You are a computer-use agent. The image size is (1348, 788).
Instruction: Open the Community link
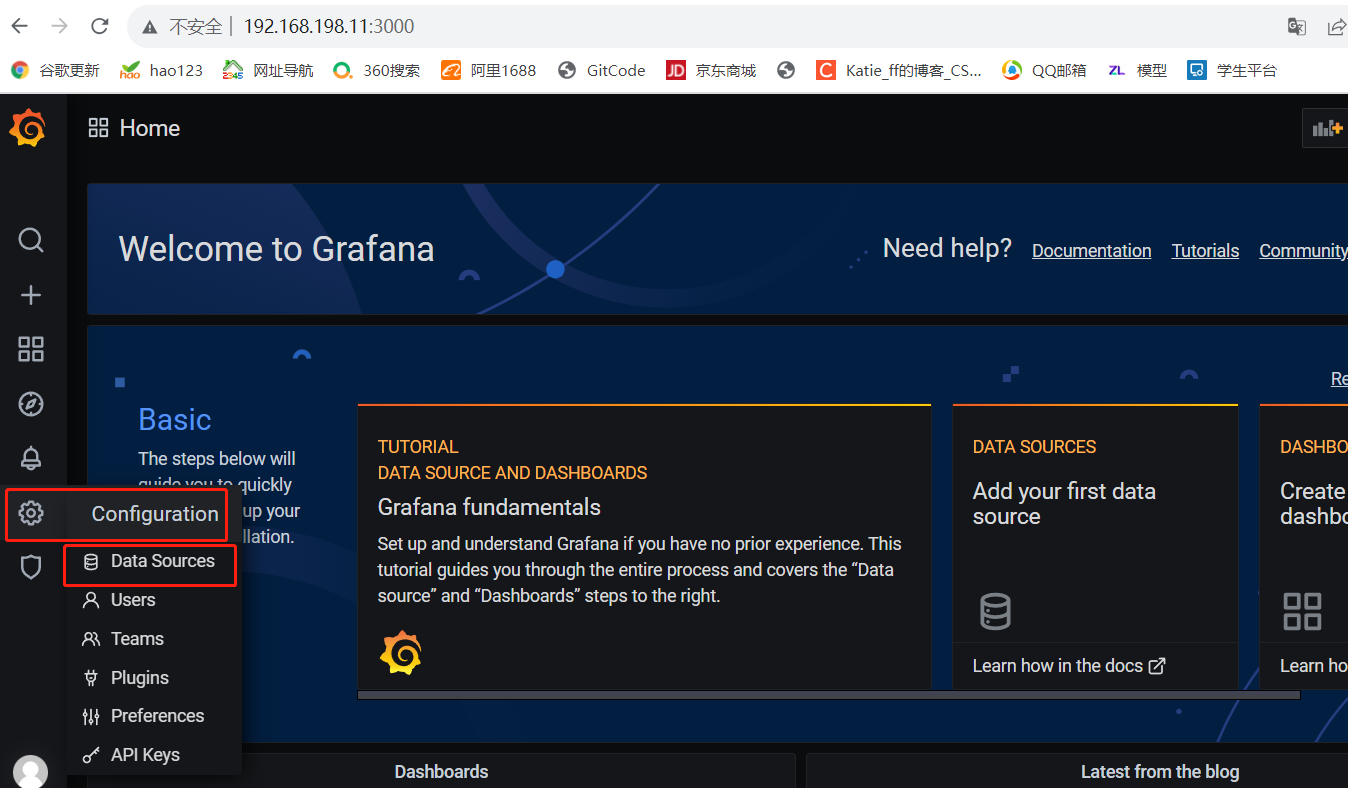click(x=1303, y=251)
